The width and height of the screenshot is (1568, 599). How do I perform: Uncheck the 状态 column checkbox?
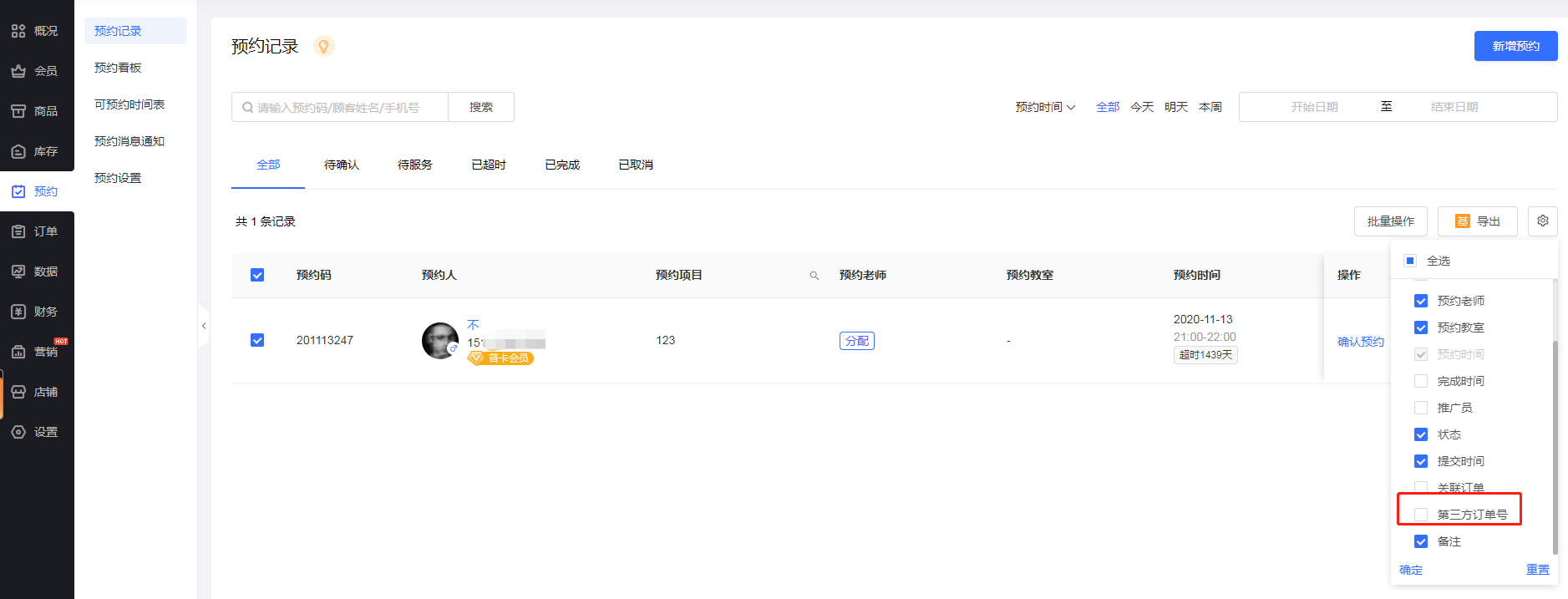pyautogui.click(x=1421, y=434)
